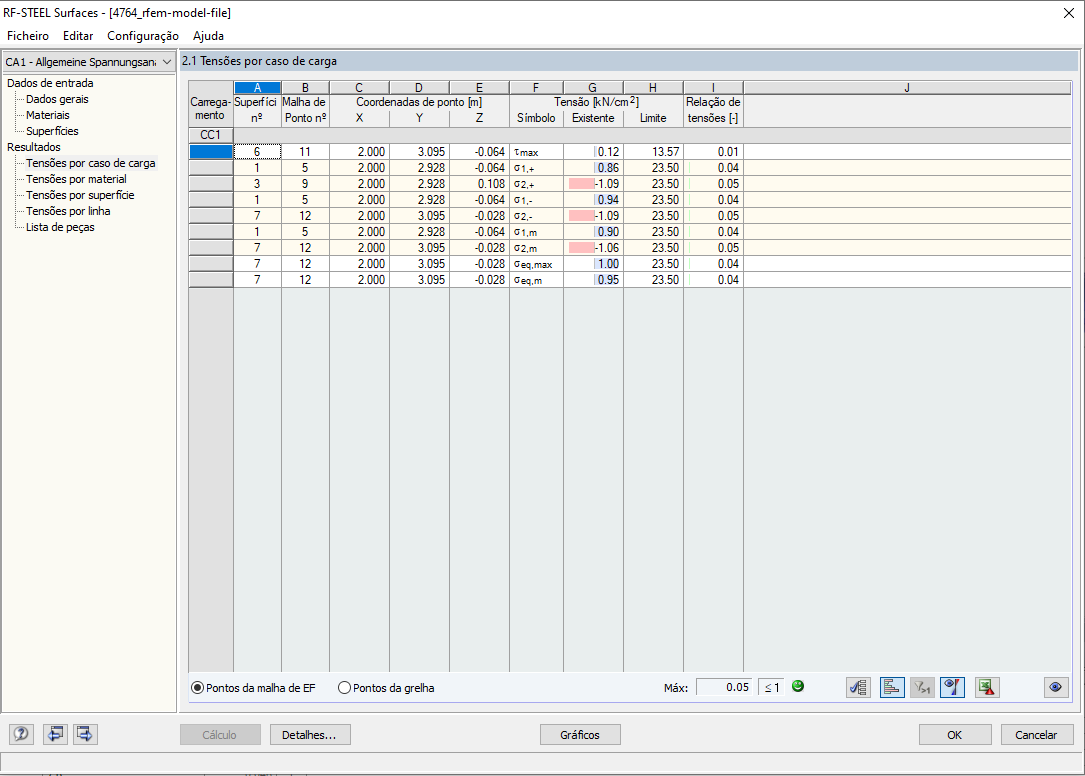Click column J header
This screenshot has width=1085, height=776.
pos(906,88)
